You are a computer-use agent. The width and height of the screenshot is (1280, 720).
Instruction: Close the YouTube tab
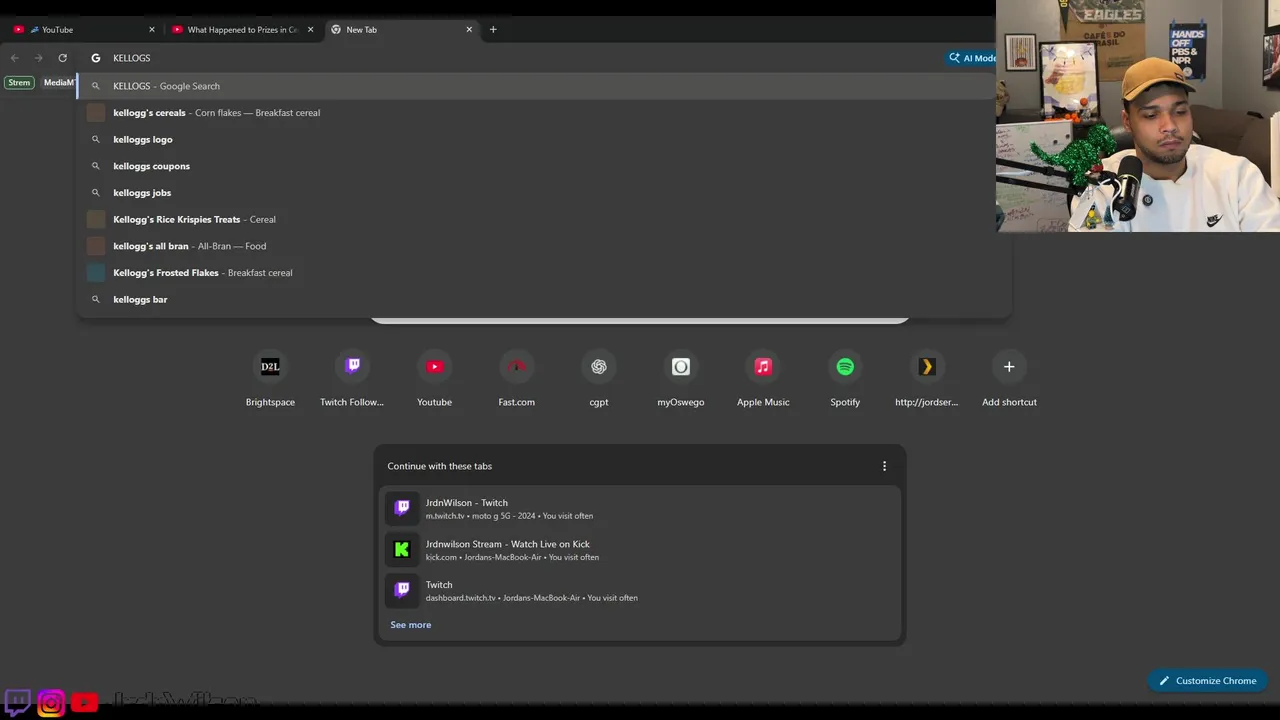pyautogui.click(x=152, y=29)
